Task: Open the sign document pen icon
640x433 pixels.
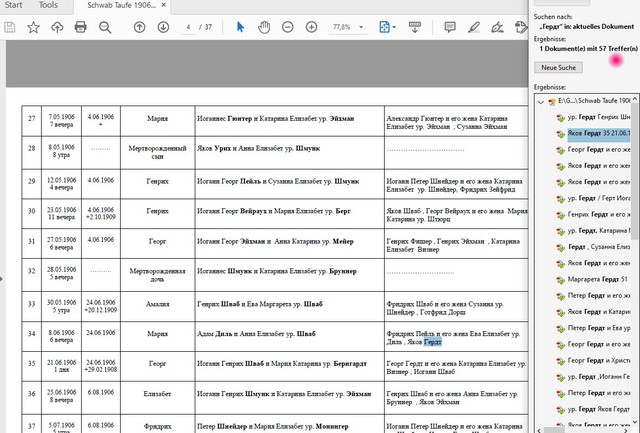Action: [x=497, y=27]
